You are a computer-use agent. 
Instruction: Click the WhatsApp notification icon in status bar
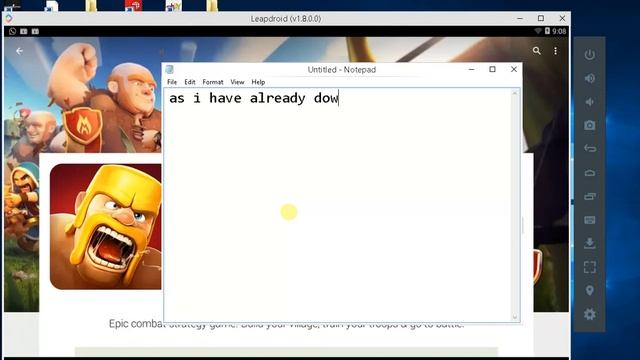(x=12, y=31)
